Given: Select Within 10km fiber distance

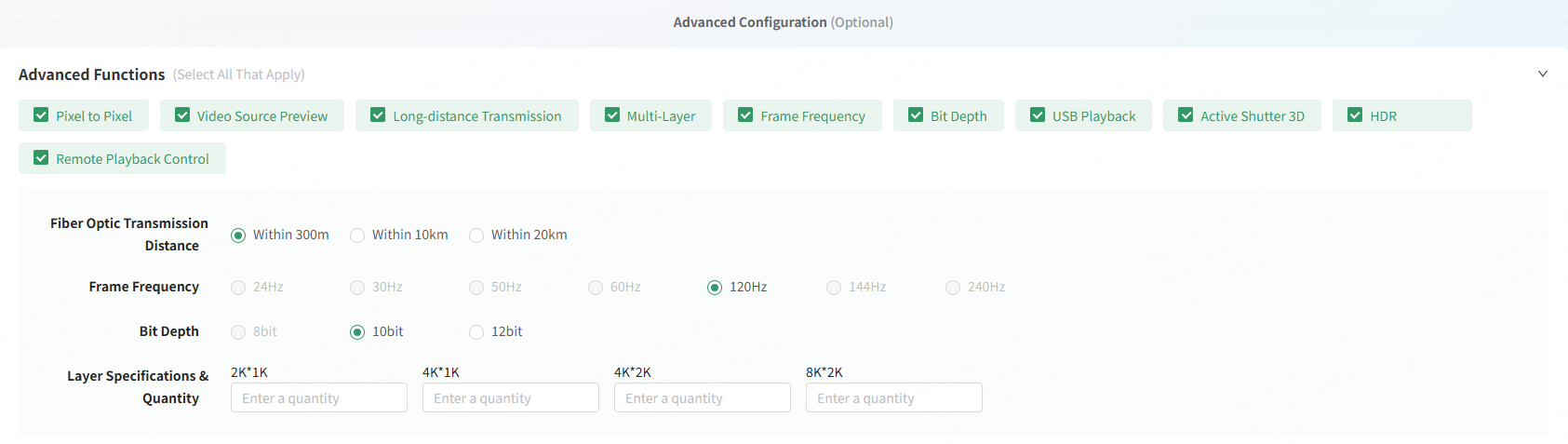Looking at the screenshot, I should tap(357, 235).
